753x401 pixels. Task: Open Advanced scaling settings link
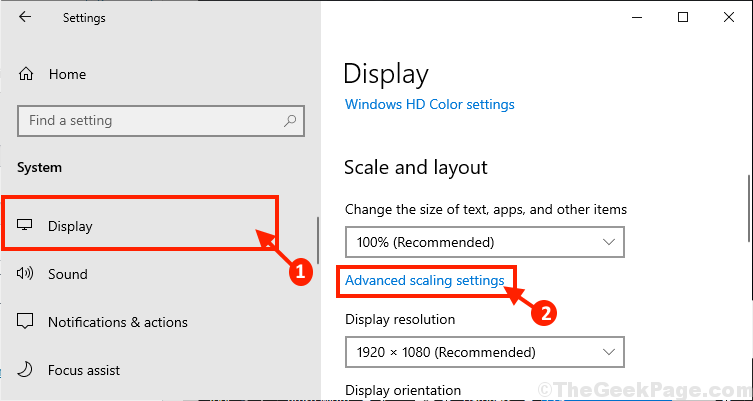point(425,280)
